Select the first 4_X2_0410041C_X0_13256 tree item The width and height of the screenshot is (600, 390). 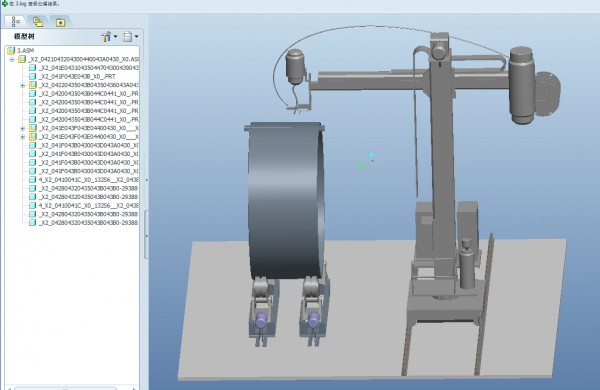pyautogui.click(x=89, y=179)
